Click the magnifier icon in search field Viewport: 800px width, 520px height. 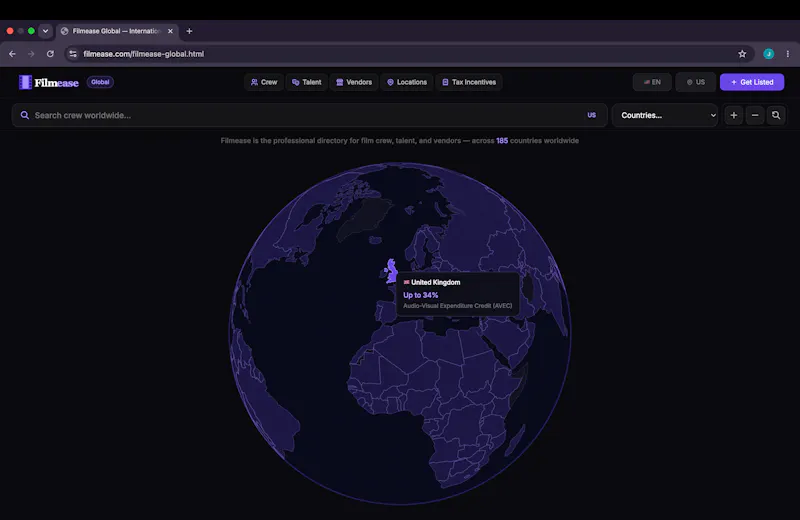24,115
